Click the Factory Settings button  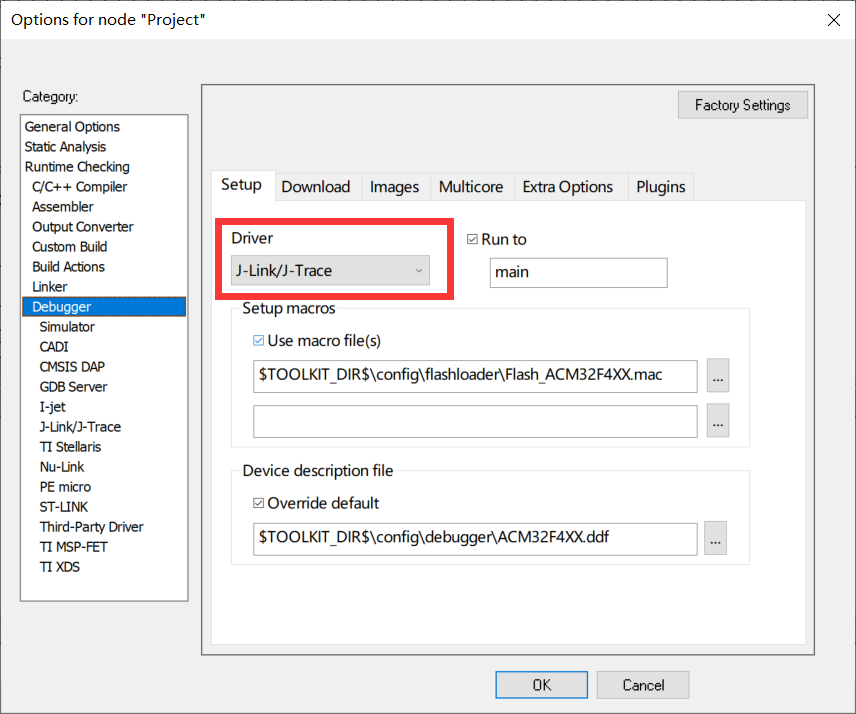742,105
